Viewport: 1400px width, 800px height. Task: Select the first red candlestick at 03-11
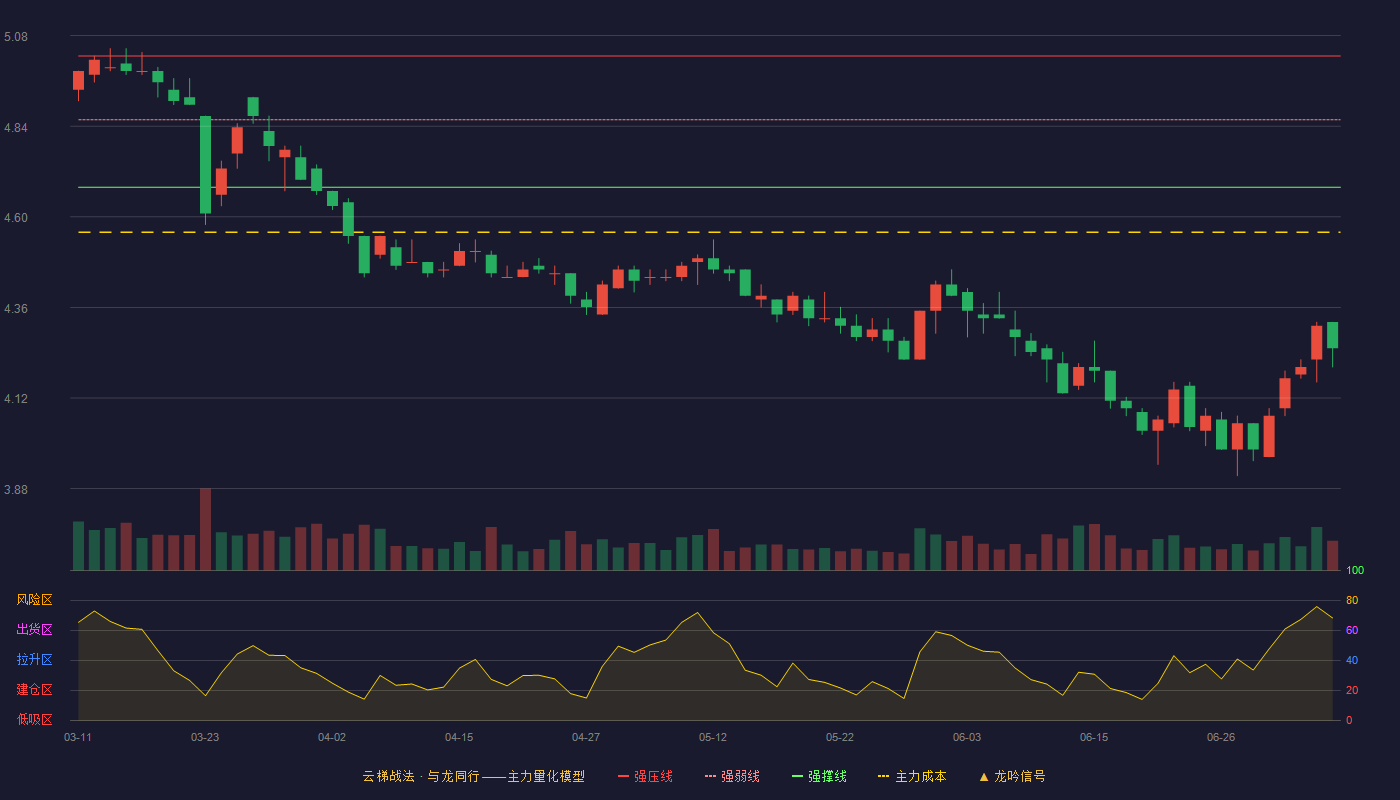[x=78, y=81]
